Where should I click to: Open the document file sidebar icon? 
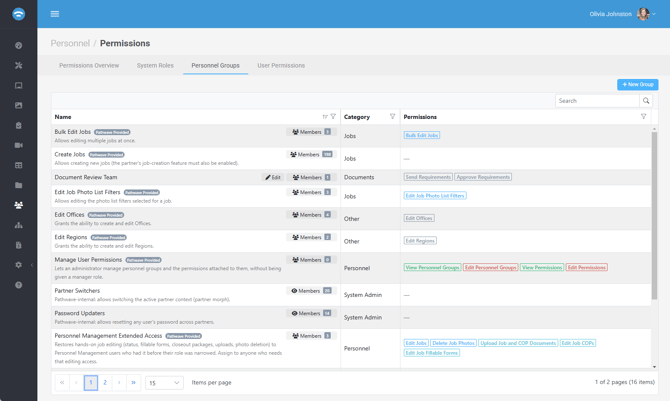18,245
